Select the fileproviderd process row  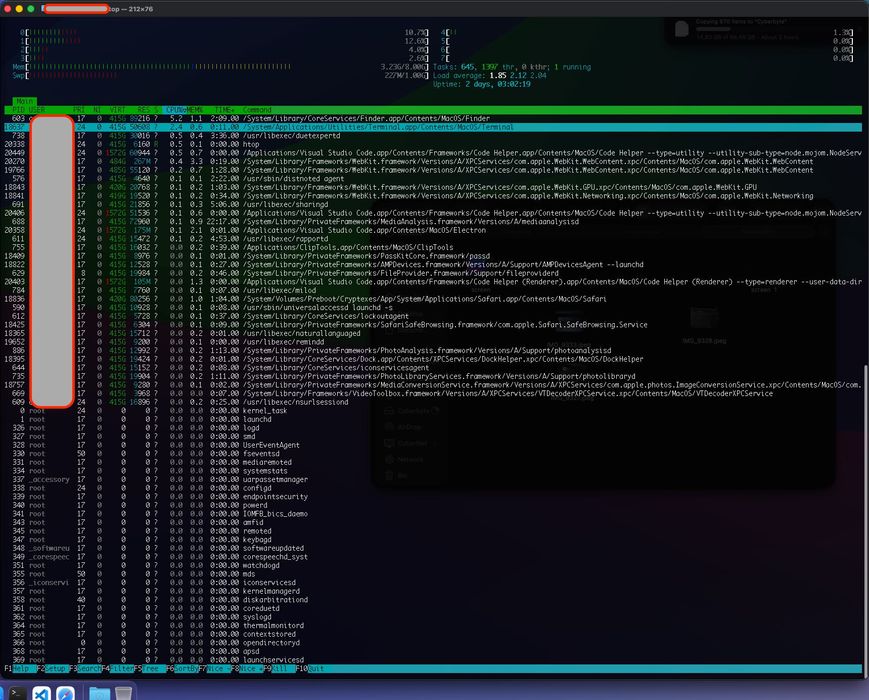[x=433, y=273]
